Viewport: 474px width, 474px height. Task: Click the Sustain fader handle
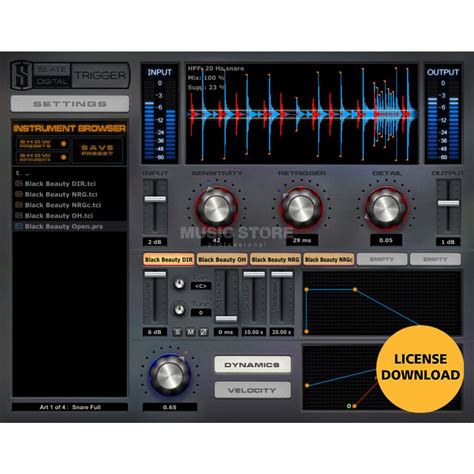(254, 274)
